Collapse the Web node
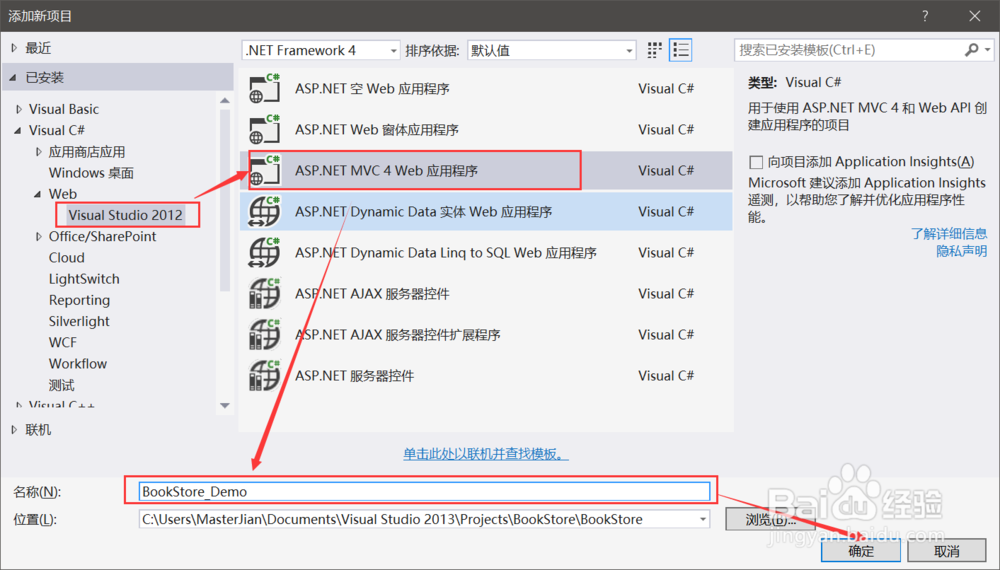Viewport: 1000px width, 570px height. click(37, 194)
